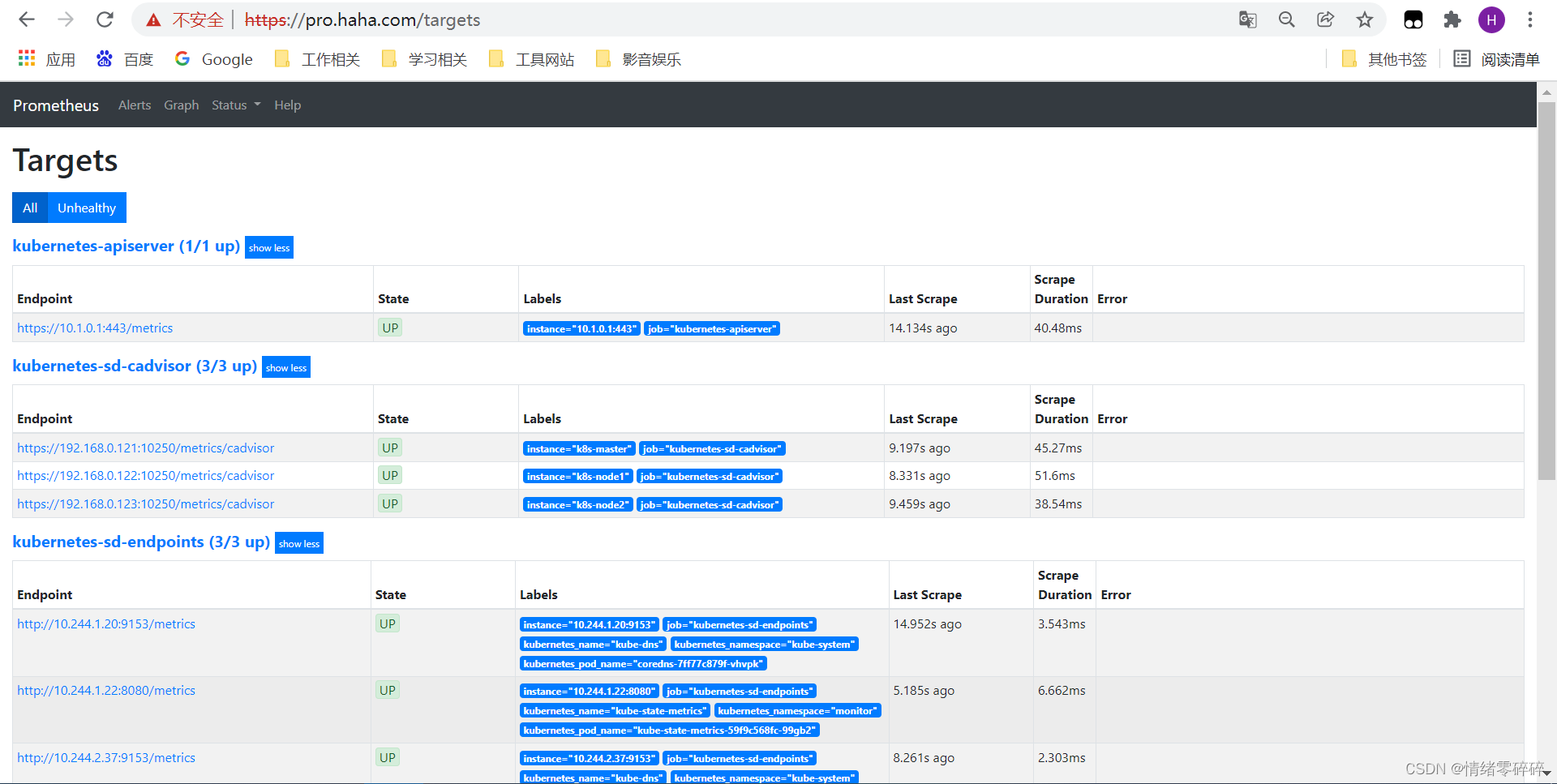Collapse kubernetes-apiserver with show less
This screenshot has height=784, width=1557.
click(269, 247)
